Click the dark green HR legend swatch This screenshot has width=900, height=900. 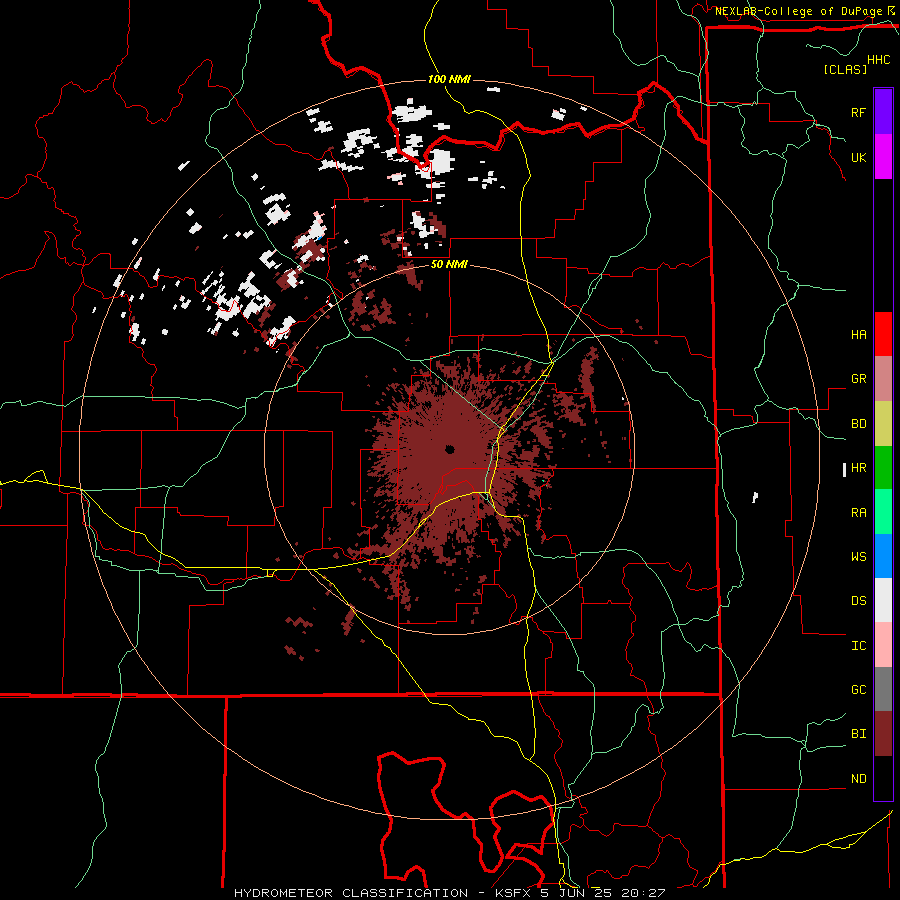pos(883,468)
